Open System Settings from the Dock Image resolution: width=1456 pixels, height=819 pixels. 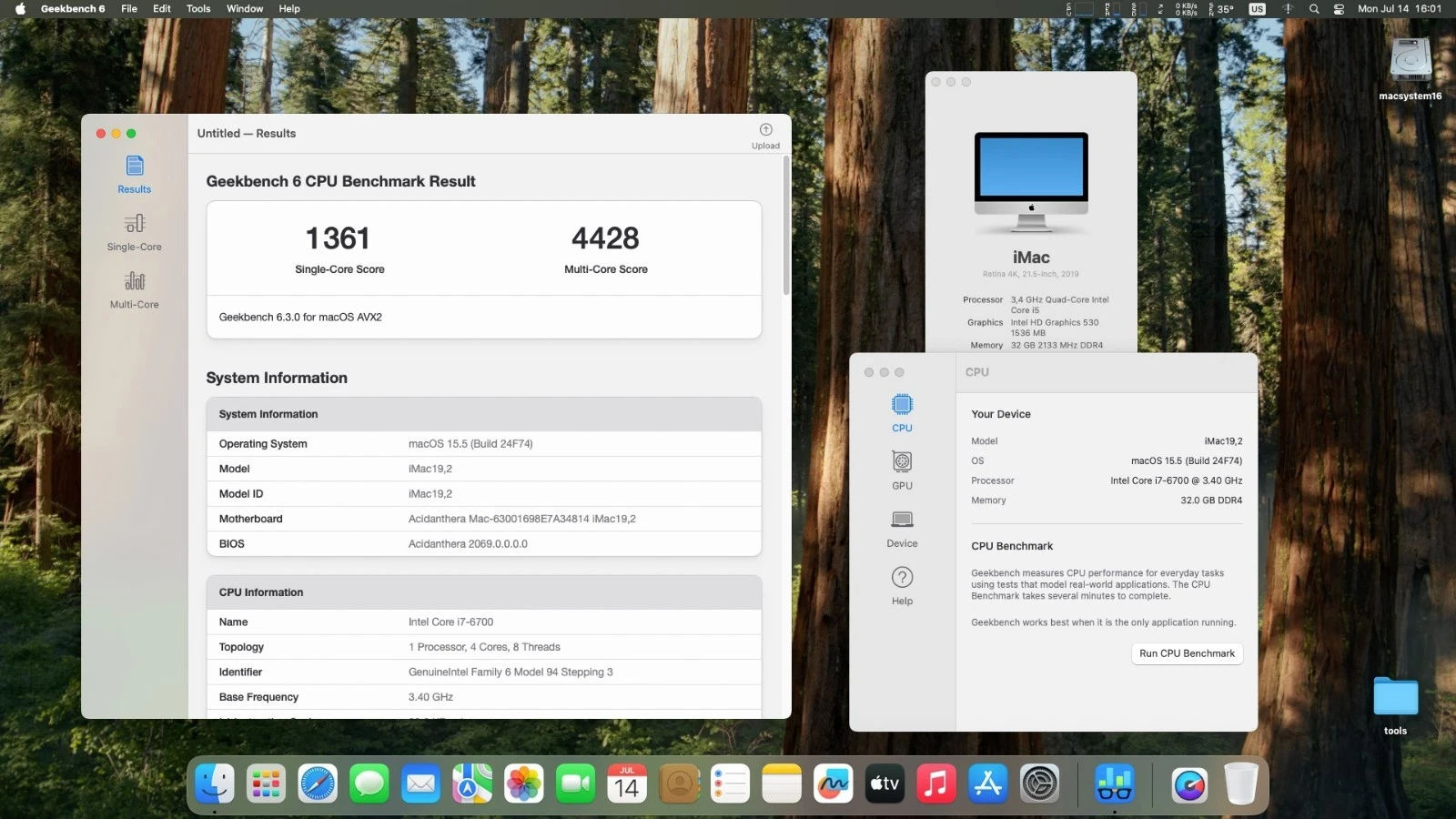click(1039, 784)
